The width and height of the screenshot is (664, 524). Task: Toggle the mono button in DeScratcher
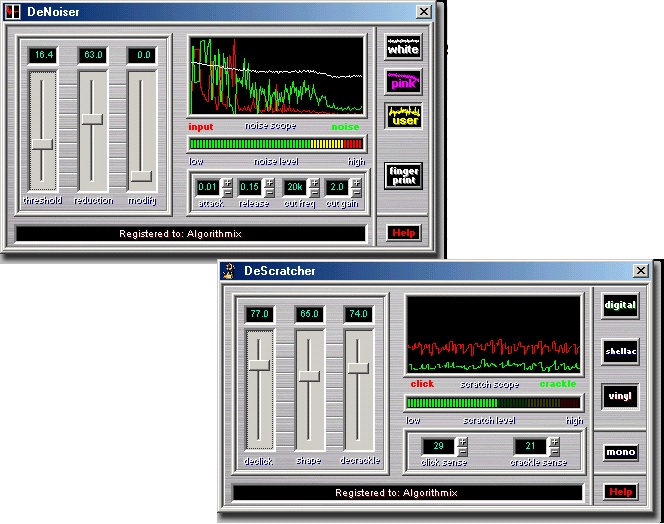[620, 452]
